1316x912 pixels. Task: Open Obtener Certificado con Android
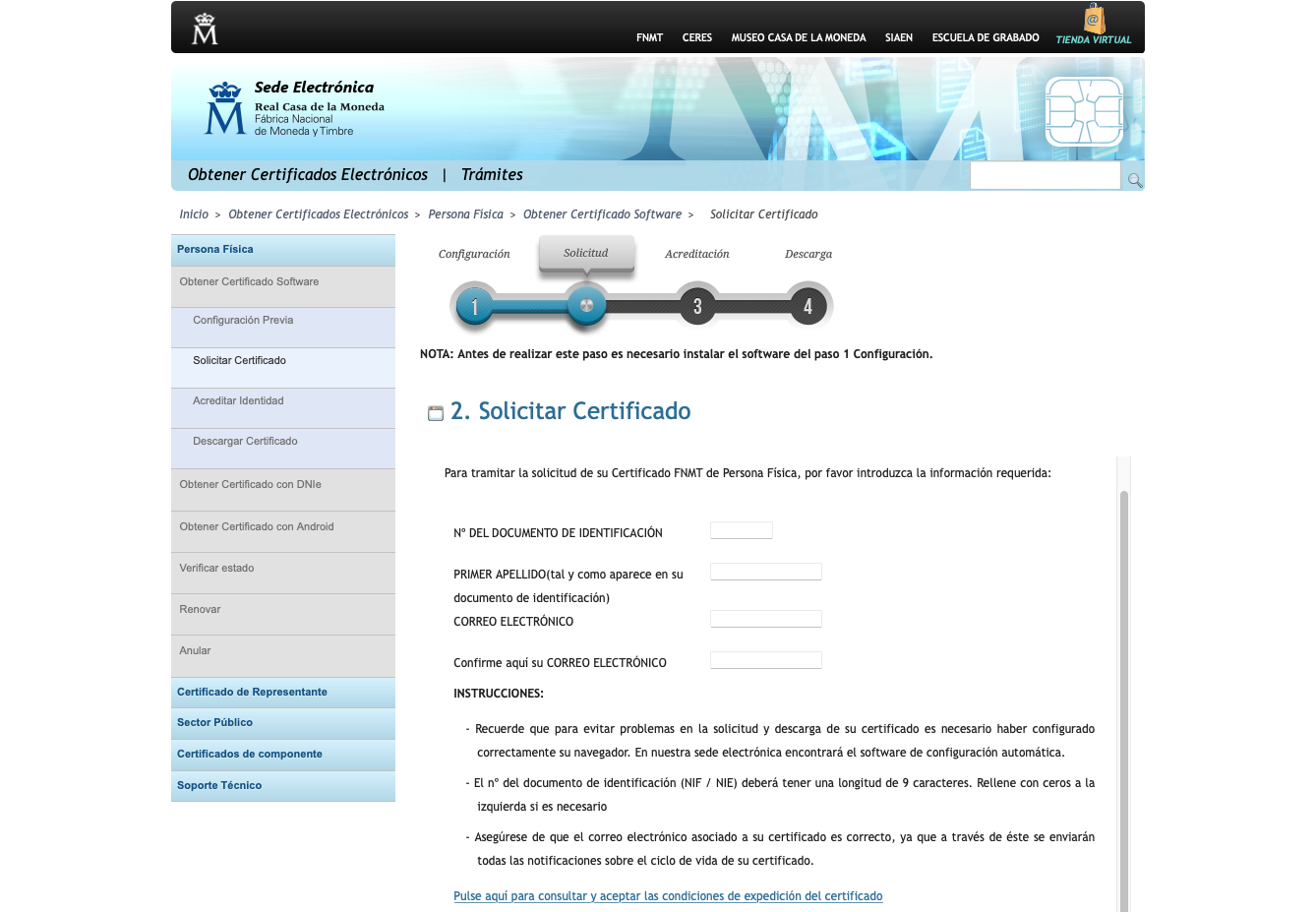[x=283, y=531]
